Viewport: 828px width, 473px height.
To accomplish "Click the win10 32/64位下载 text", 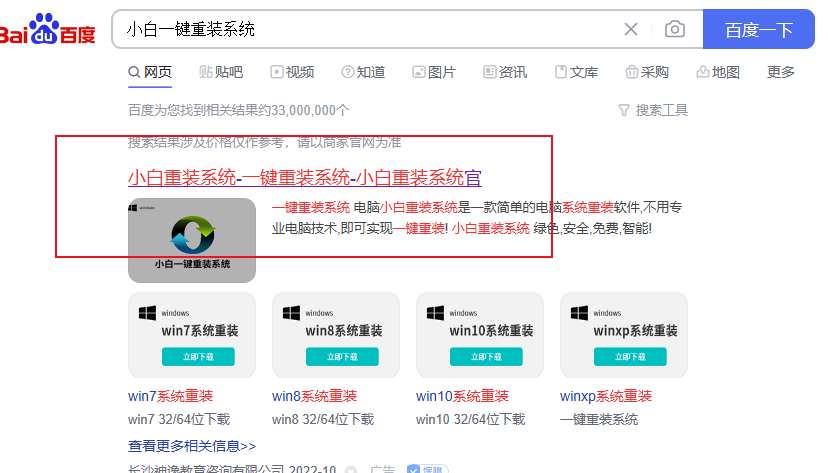I will tap(471, 419).
